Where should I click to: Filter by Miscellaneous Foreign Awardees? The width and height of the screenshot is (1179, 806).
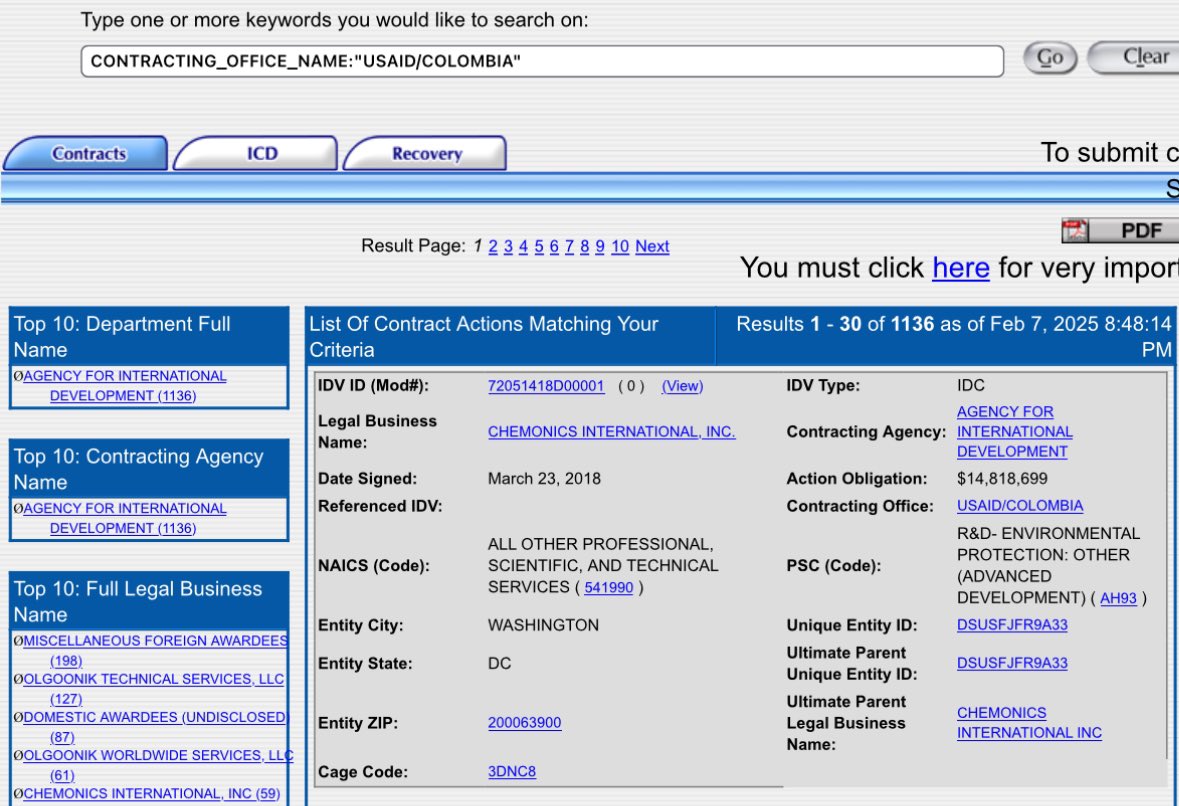(155, 641)
